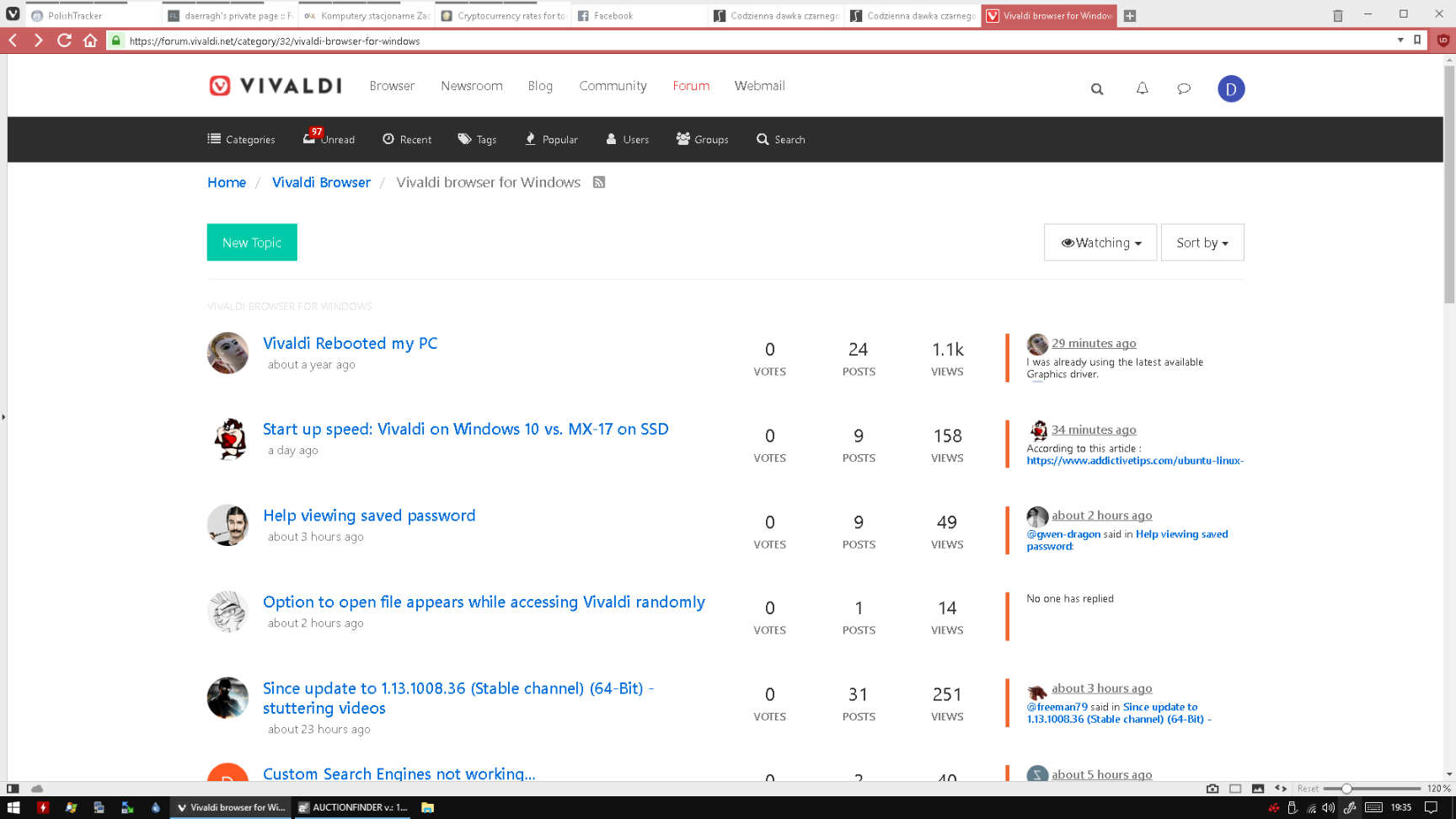Go forward to the next page

point(38,40)
